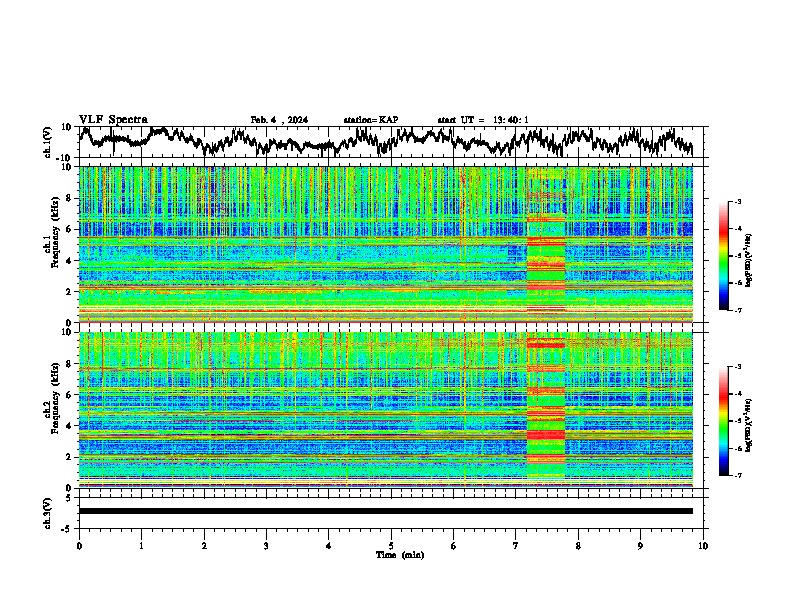Click the ch.1 spectrogram color scale bar

point(724,256)
